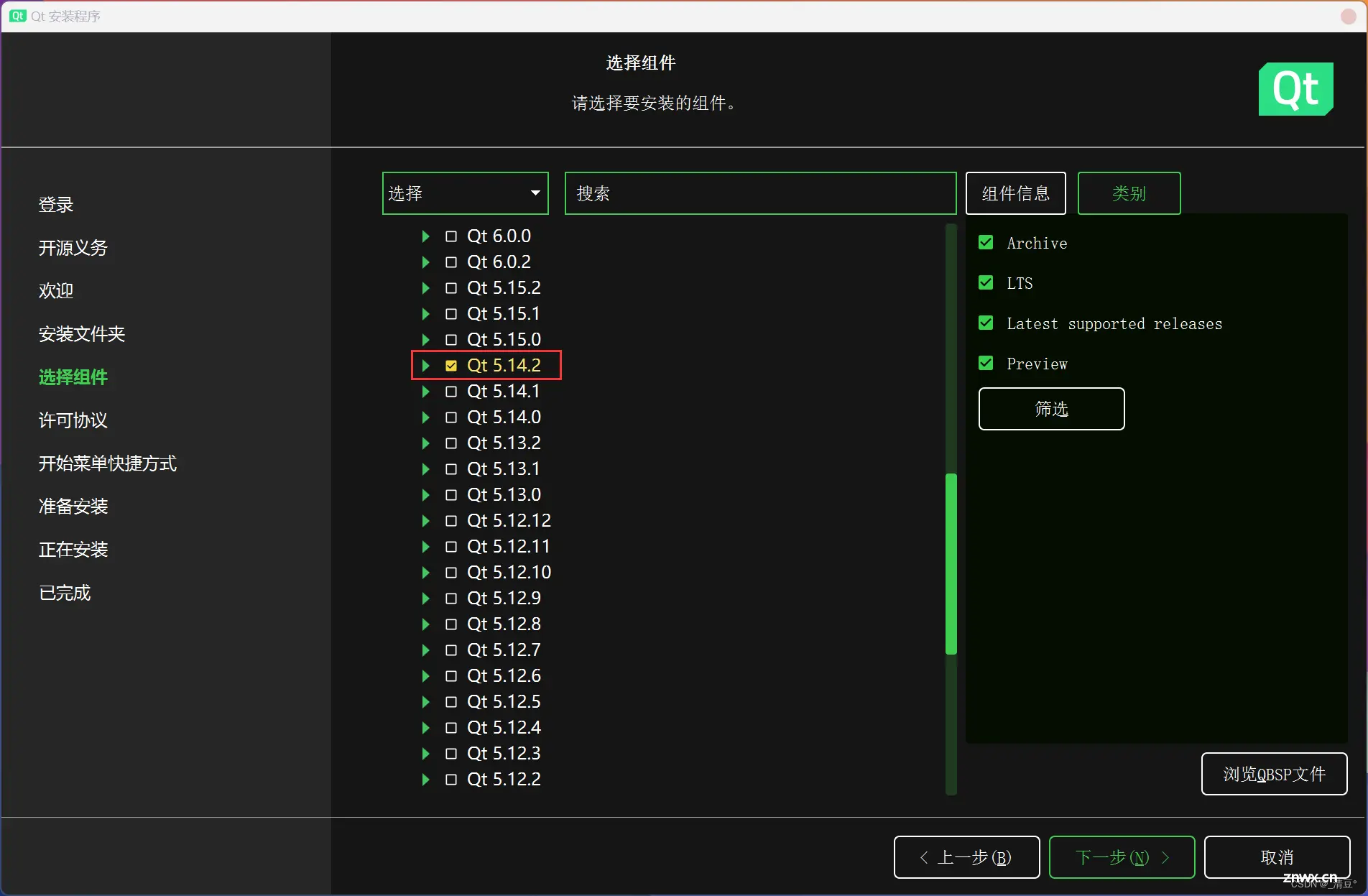Click the 浏览QBSP文件 button

coord(1274,774)
